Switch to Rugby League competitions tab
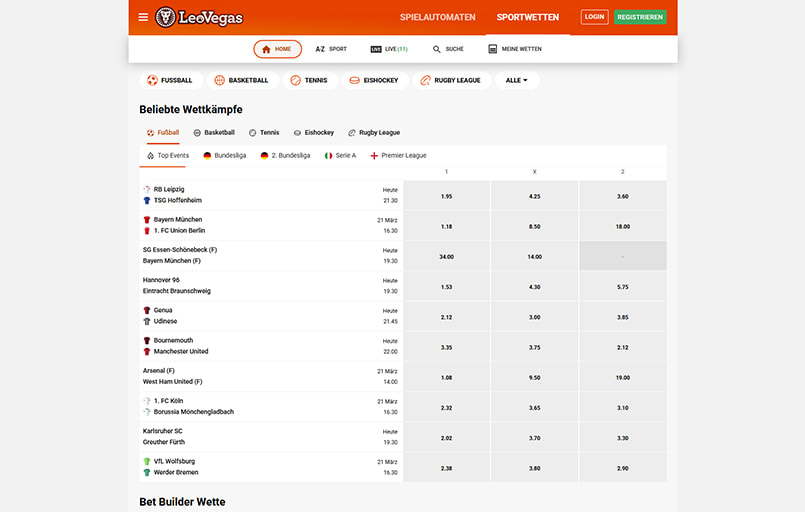Viewport: 805px width, 512px height. (x=374, y=132)
